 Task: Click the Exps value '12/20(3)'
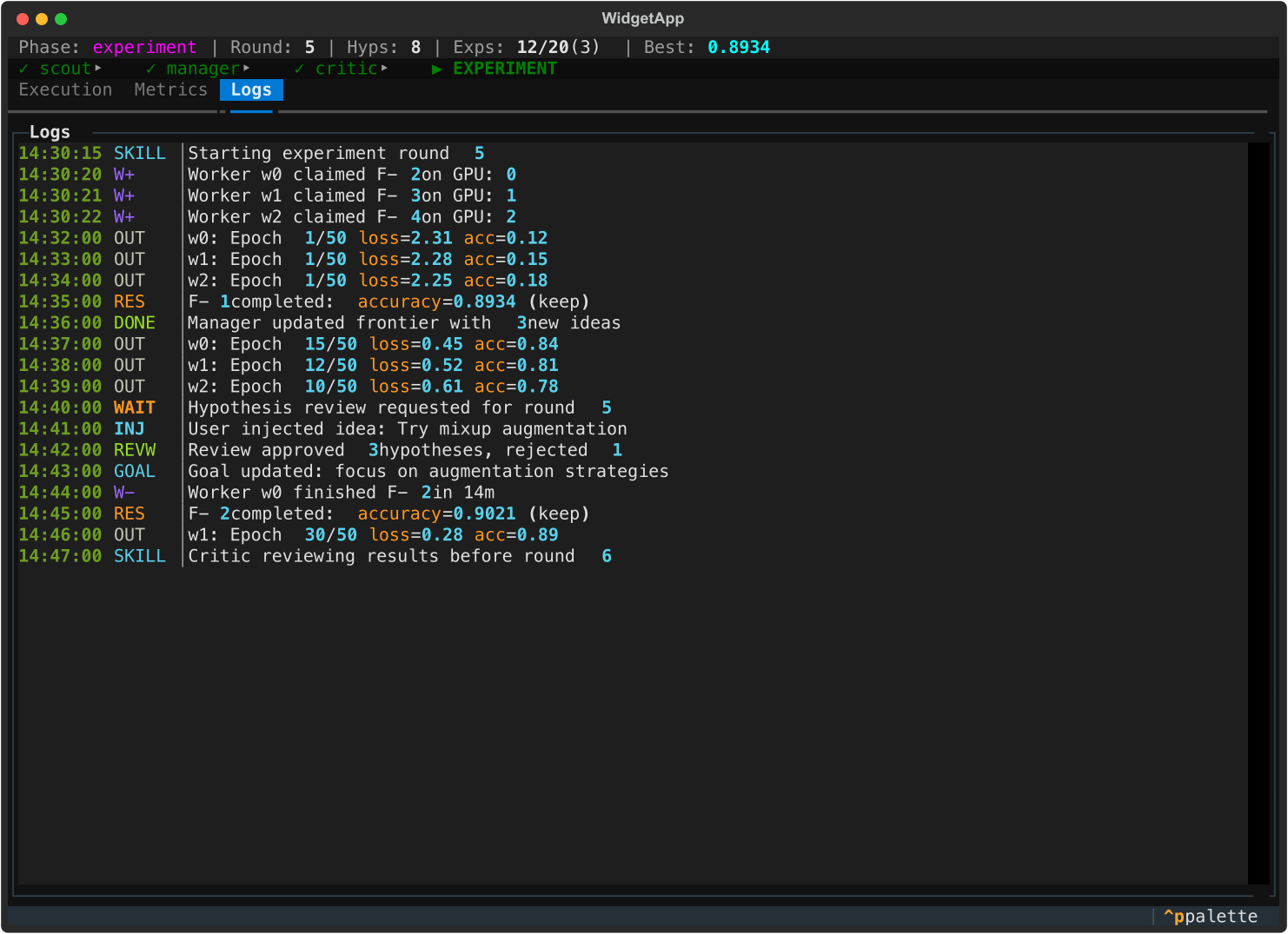point(558,47)
